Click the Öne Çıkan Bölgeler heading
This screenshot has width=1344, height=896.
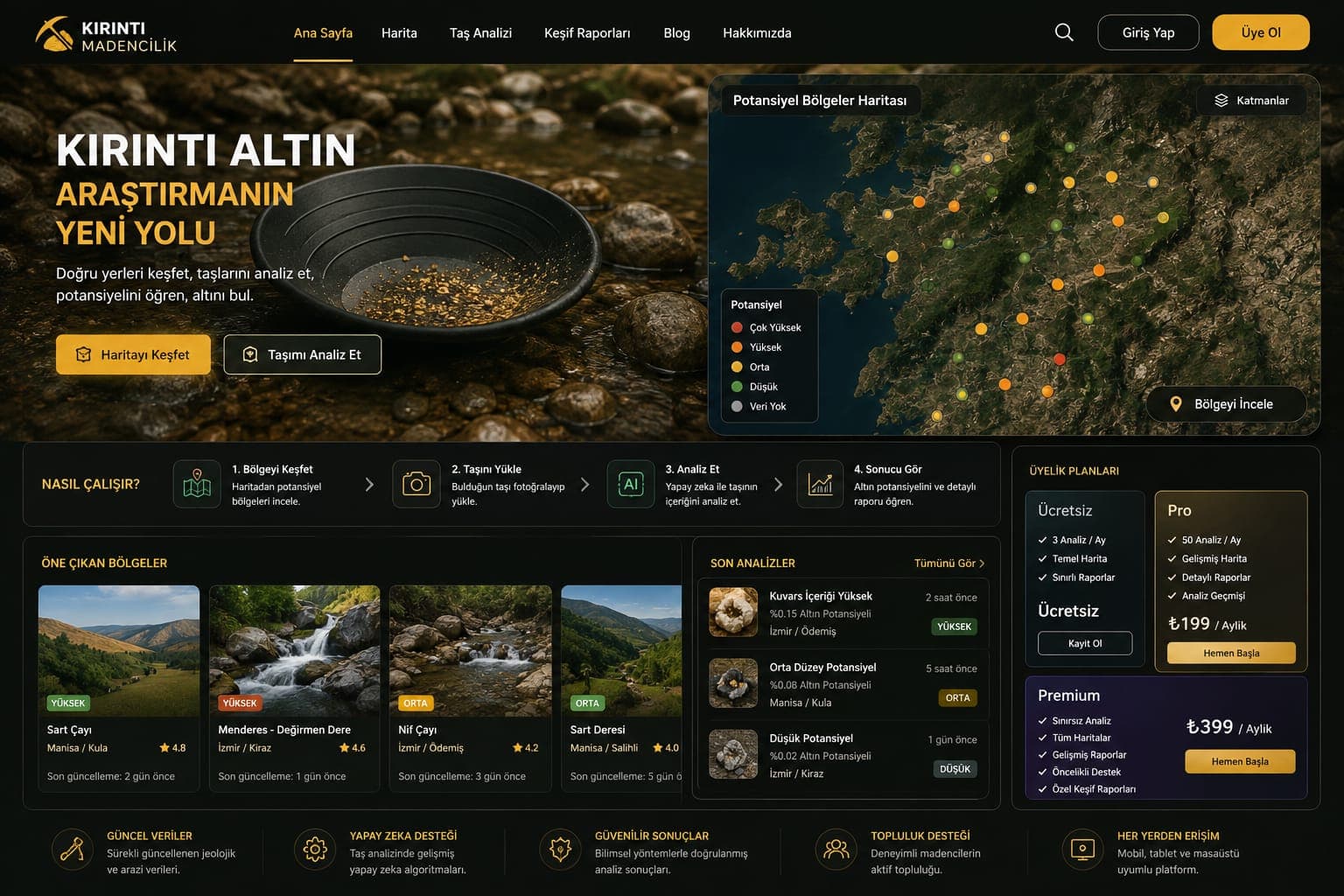click(x=104, y=563)
